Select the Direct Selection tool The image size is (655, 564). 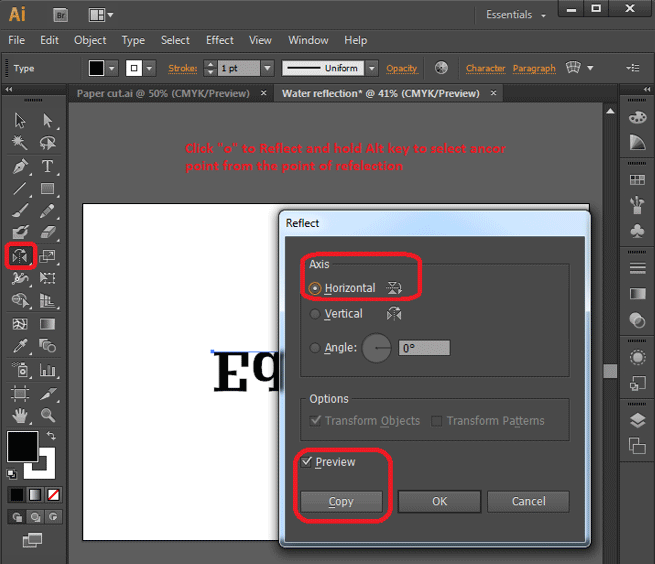pos(48,120)
